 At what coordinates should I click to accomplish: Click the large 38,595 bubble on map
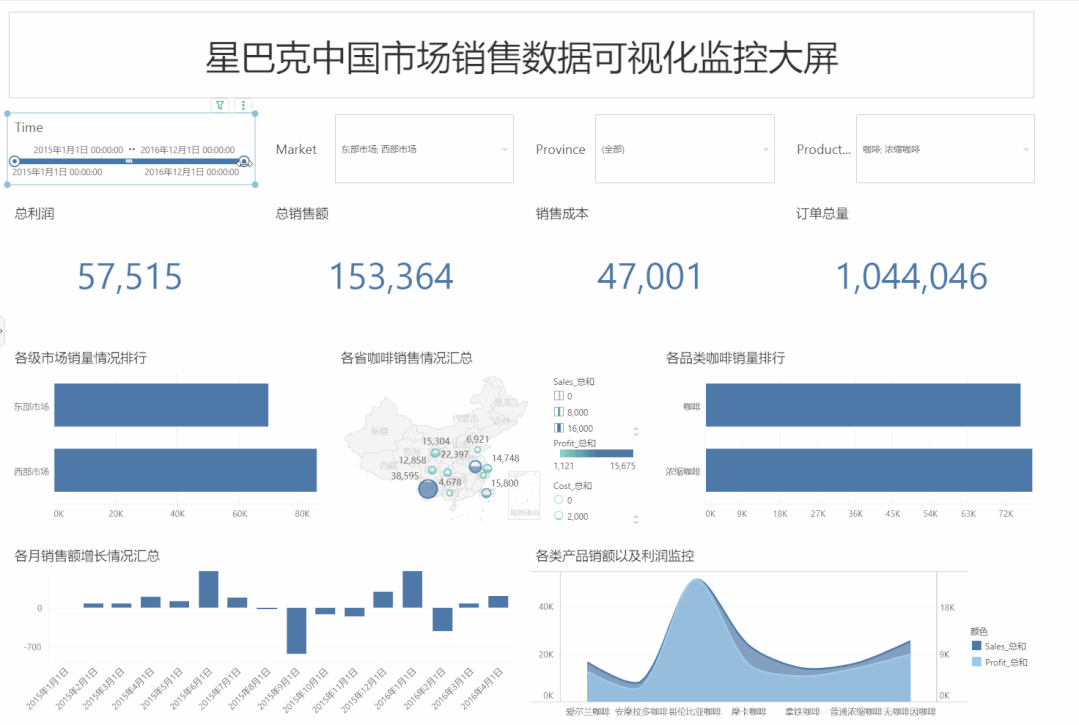pyautogui.click(x=428, y=489)
